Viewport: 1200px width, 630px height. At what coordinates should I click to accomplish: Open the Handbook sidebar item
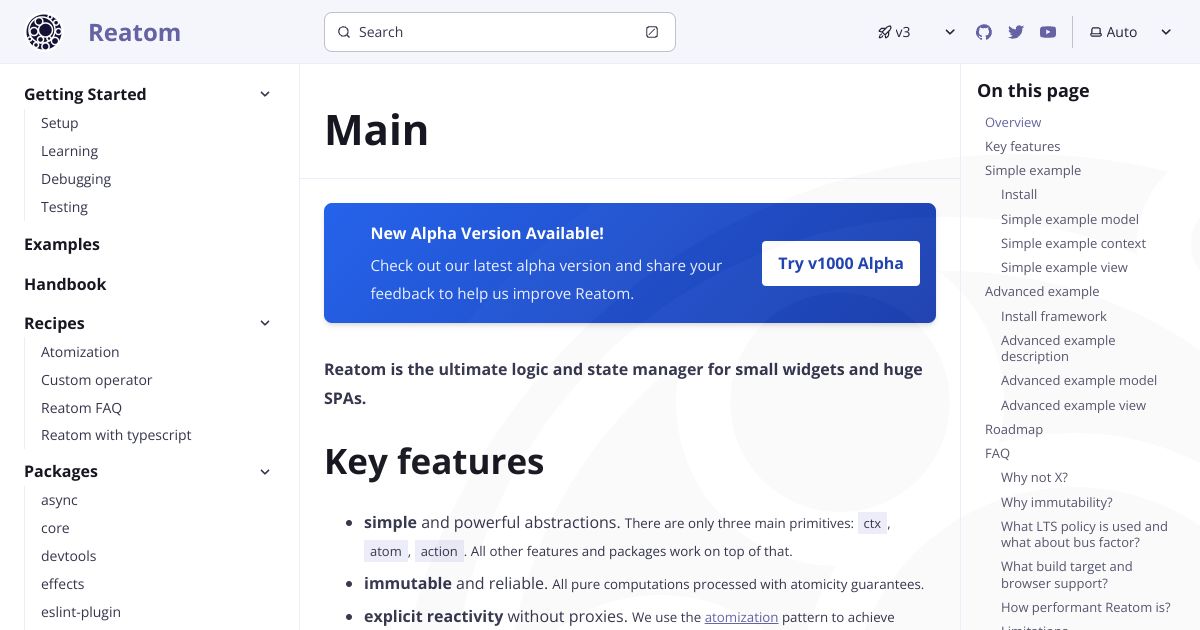pos(65,284)
